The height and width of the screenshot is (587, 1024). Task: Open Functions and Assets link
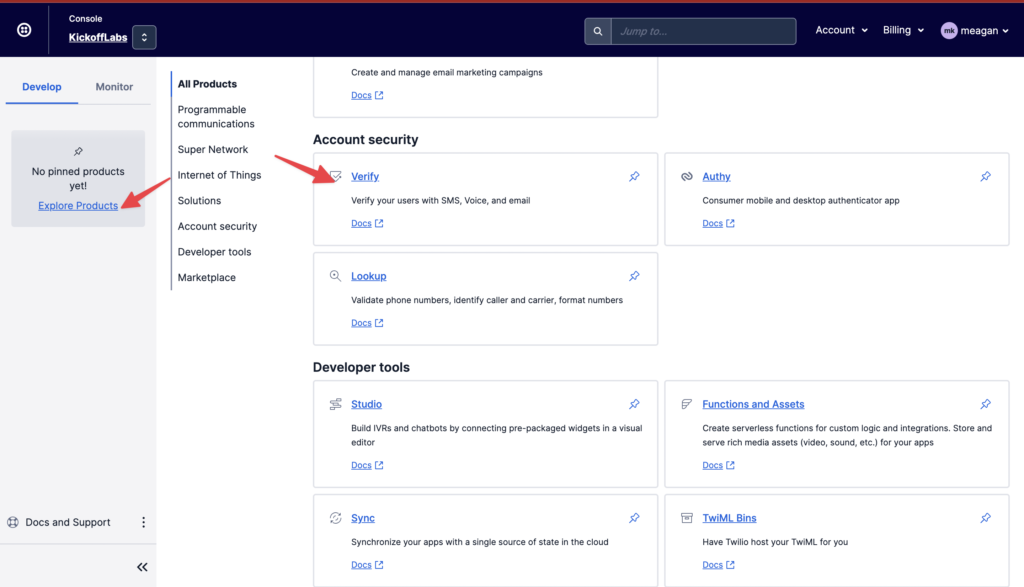click(753, 404)
